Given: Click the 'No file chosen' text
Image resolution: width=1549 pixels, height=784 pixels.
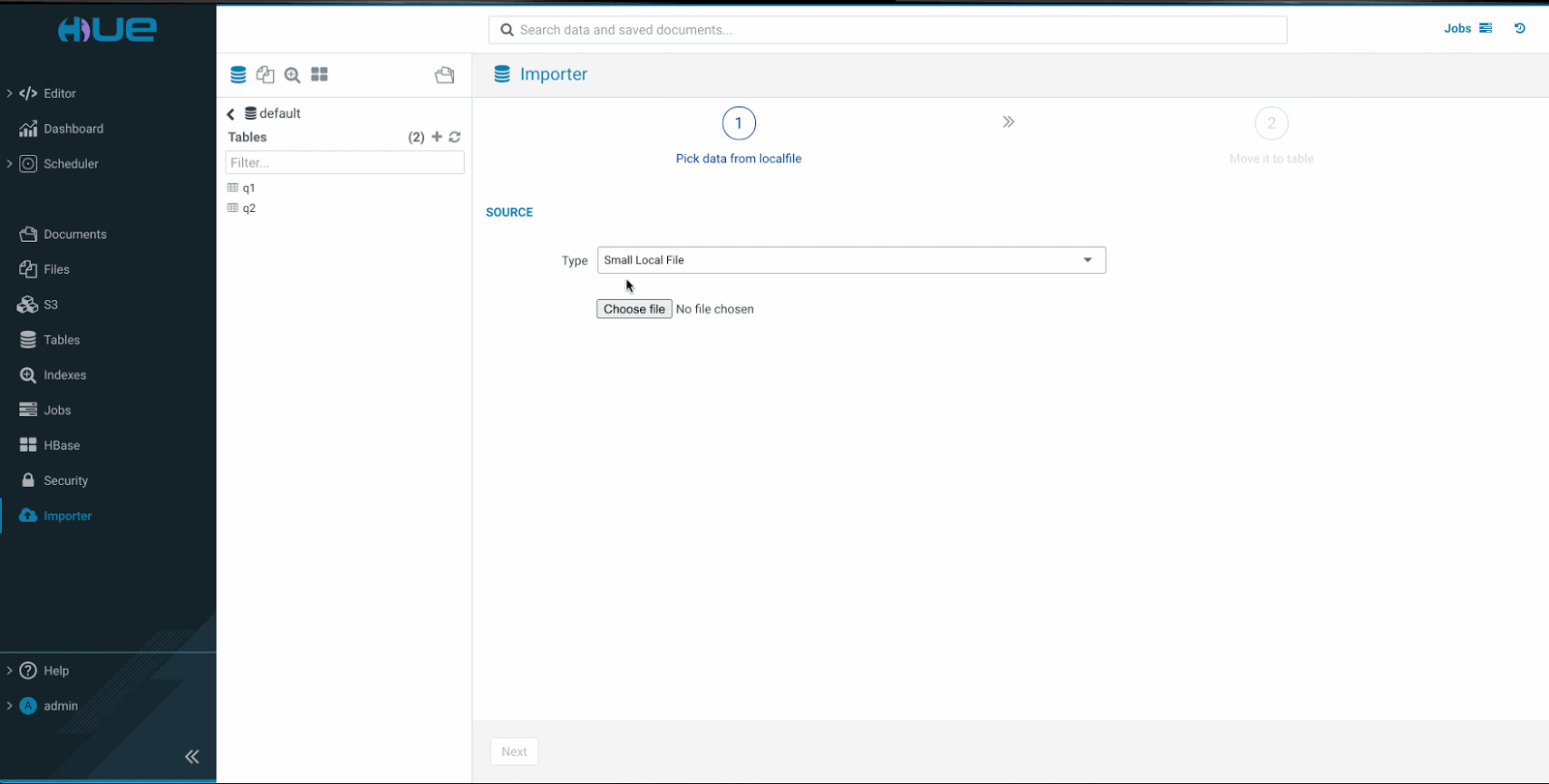Looking at the screenshot, I should (714, 309).
